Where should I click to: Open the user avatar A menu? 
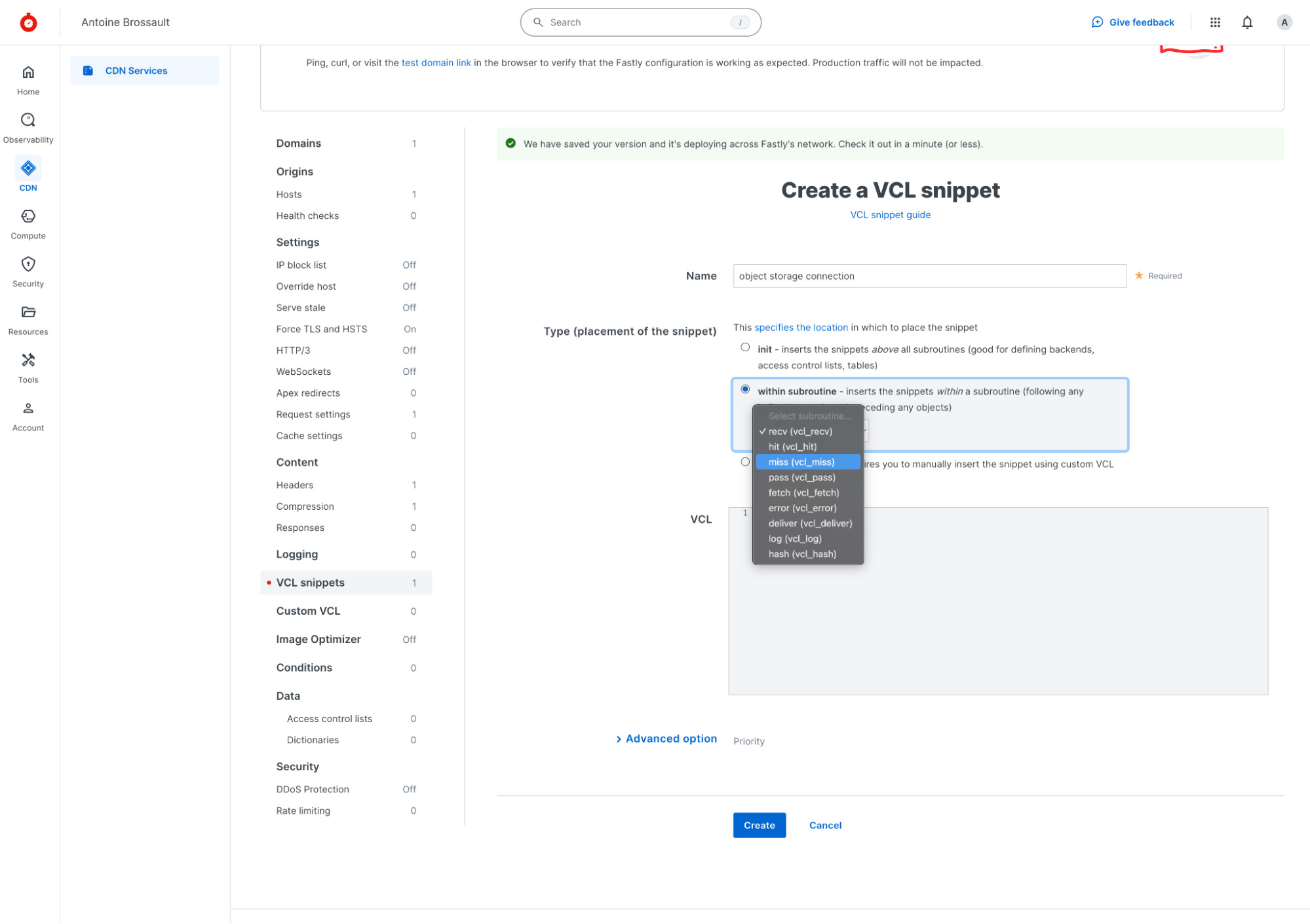(x=1284, y=22)
